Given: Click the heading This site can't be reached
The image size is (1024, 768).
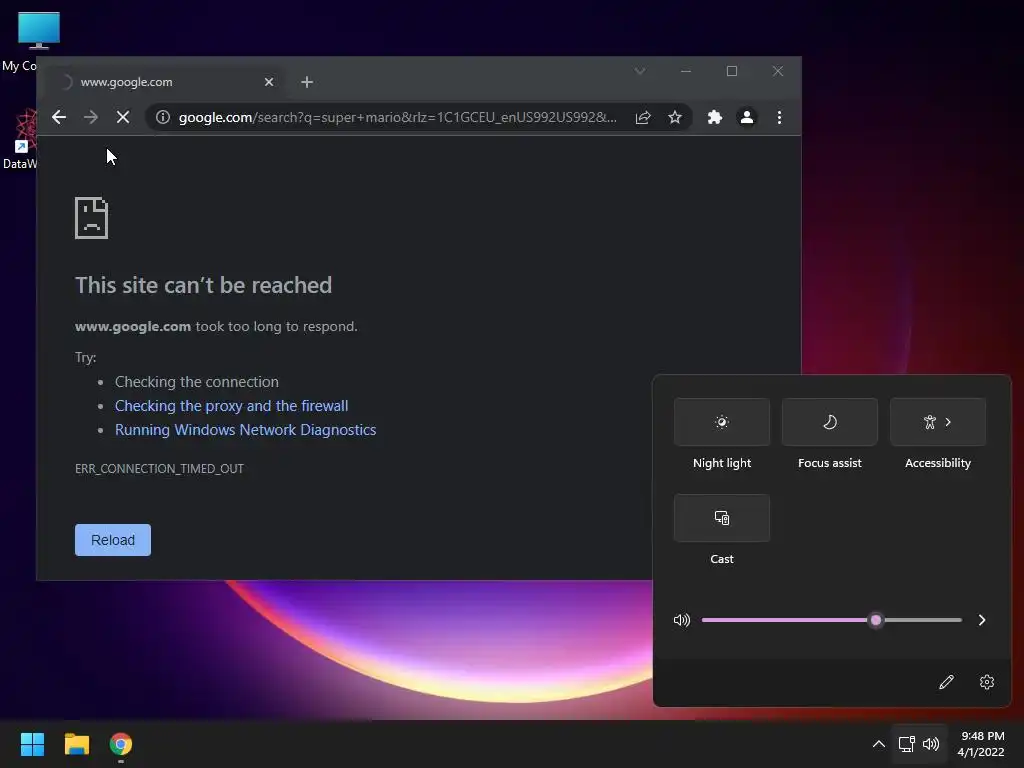Looking at the screenshot, I should [203, 285].
